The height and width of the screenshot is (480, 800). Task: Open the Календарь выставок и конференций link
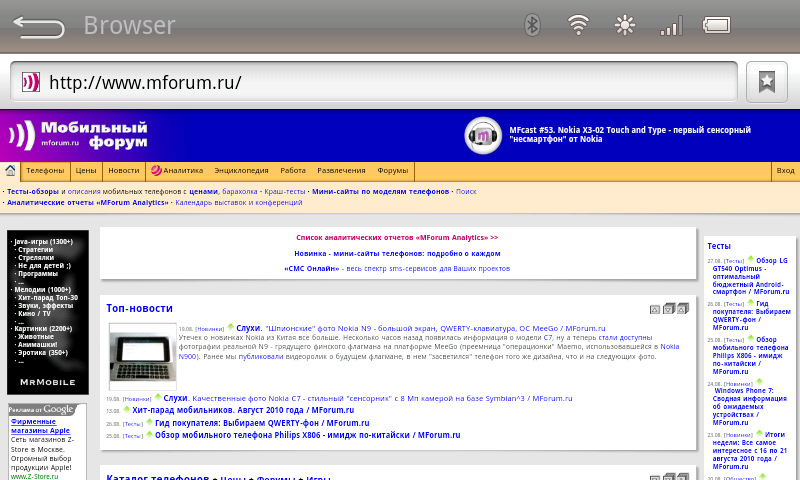[238, 202]
